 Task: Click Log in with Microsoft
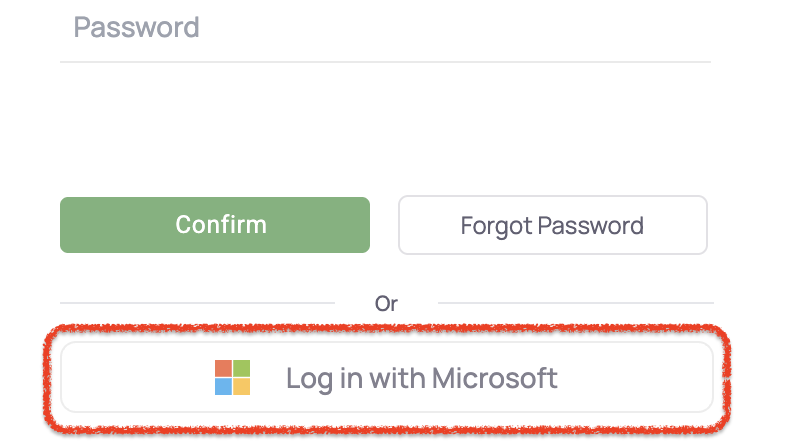coord(387,378)
